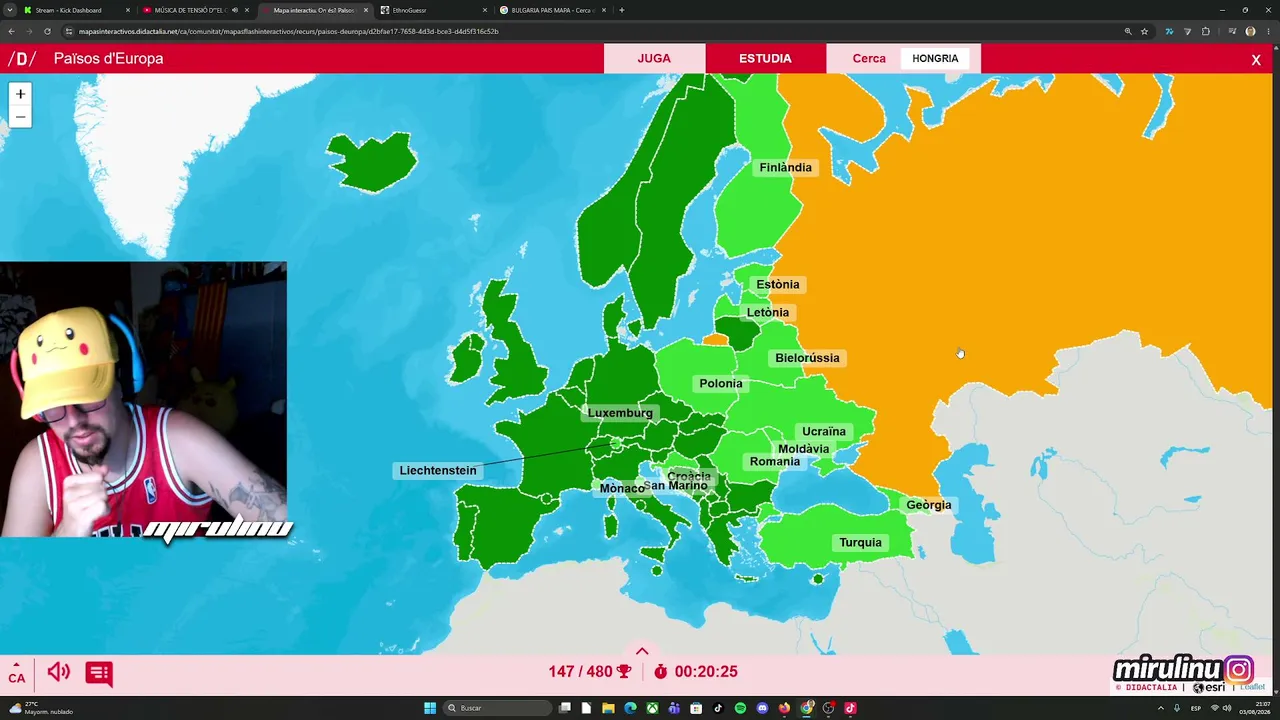Click the Estònia map label
The height and width of the screenshot is (720, 1280).
point(778,284)
